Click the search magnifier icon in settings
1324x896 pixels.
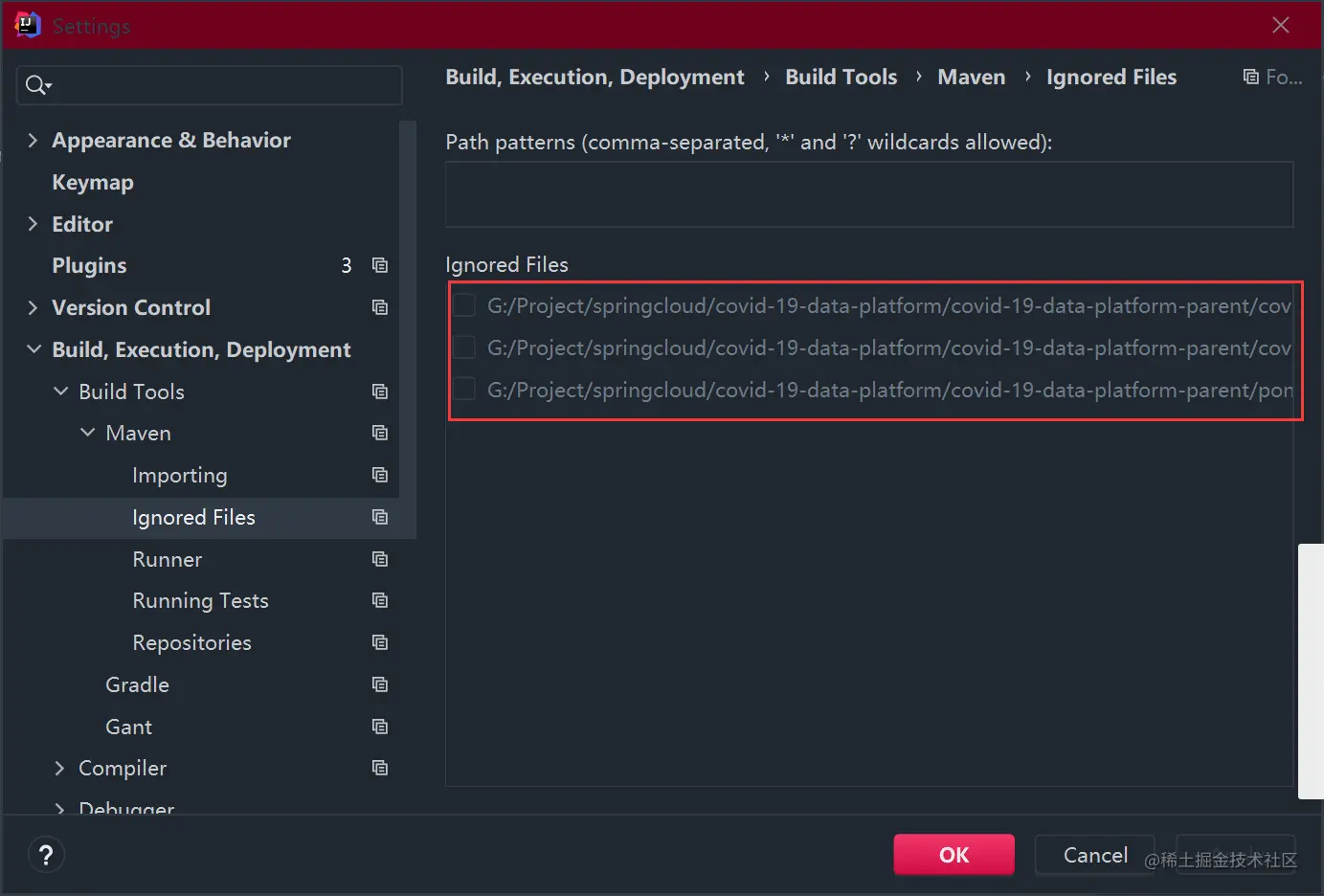point(37,85)
